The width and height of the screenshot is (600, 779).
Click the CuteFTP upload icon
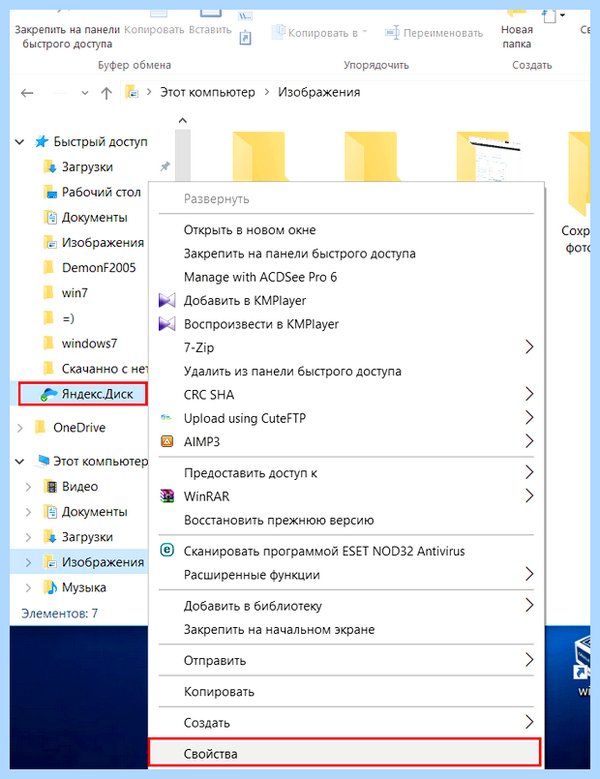tap(166, 418)
